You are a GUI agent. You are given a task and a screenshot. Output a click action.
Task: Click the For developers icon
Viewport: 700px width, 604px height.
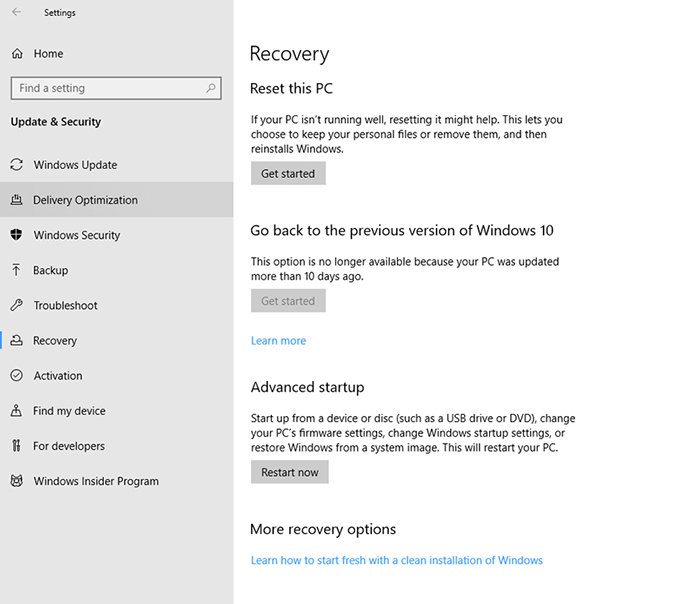pyautogui.click(x=16, y=446)
